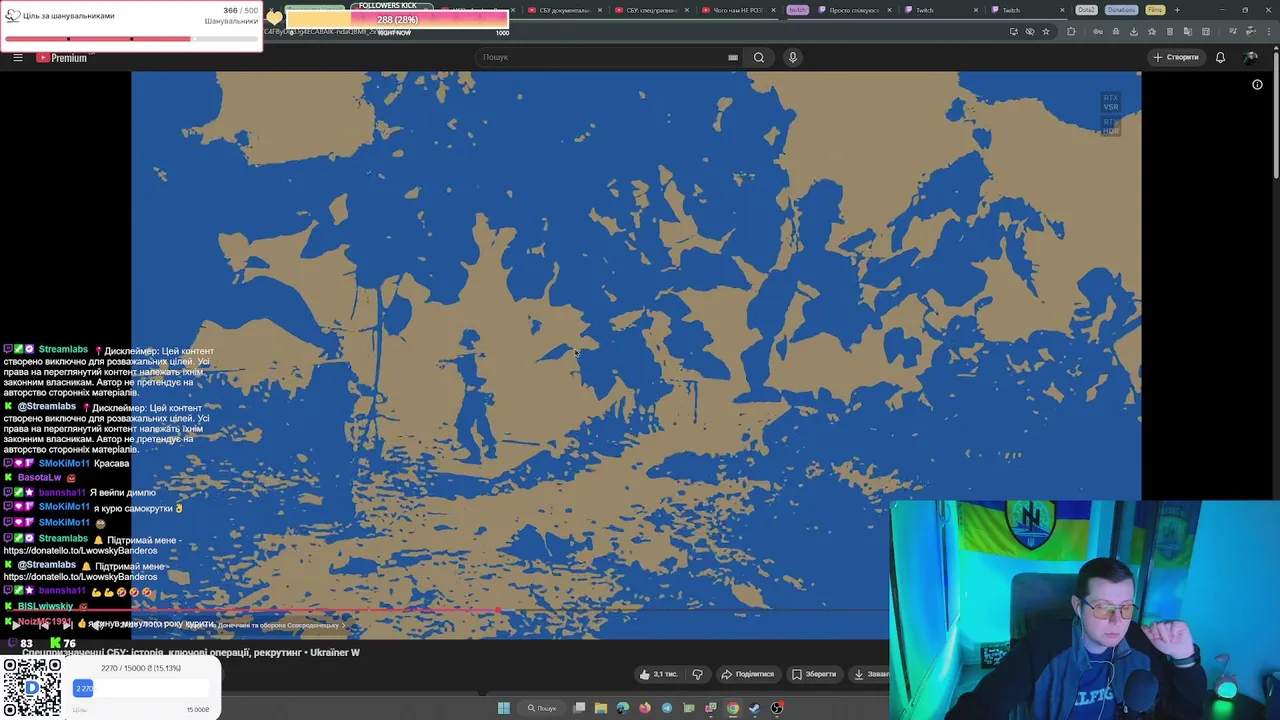1280x720 pixels.
Task: Click the donation QR code thumbnail
Action: (32, 688)
